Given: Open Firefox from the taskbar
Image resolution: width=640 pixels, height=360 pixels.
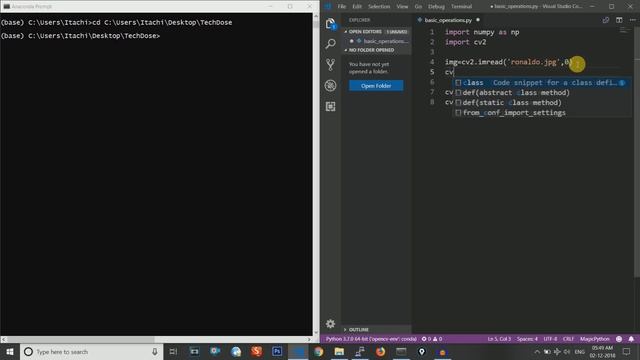Looking at the screenshot, I should pyautogui.click(x=380, y=351).
